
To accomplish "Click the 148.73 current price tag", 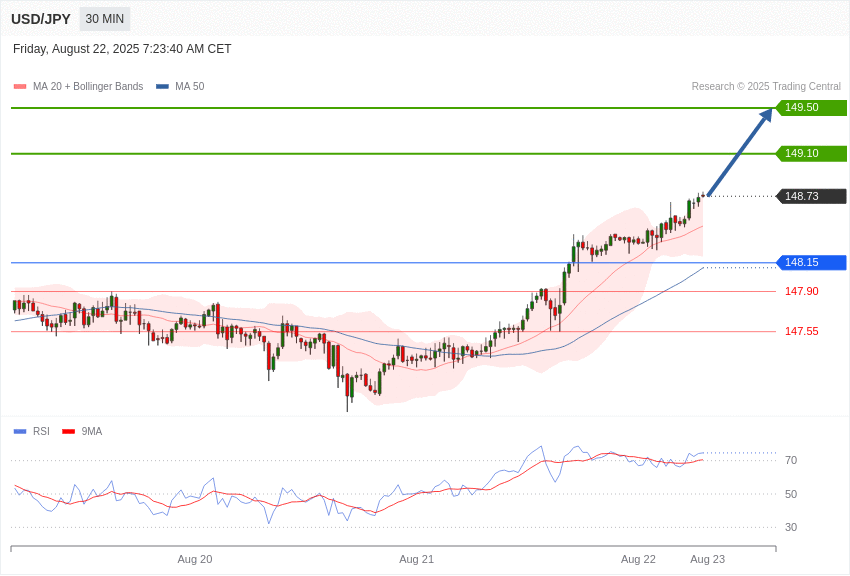I will [x=811, y=197].
